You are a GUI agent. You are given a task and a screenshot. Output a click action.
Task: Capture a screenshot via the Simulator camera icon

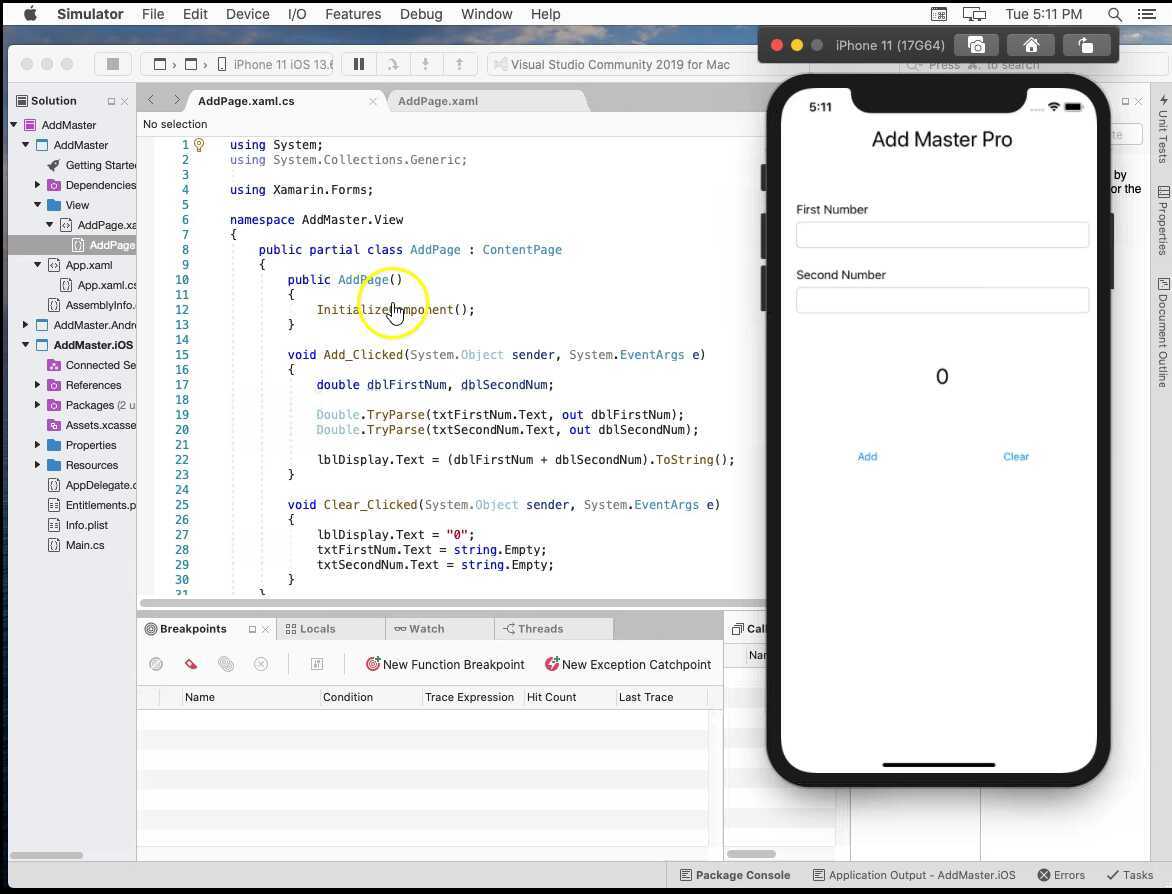pos(976,45)
